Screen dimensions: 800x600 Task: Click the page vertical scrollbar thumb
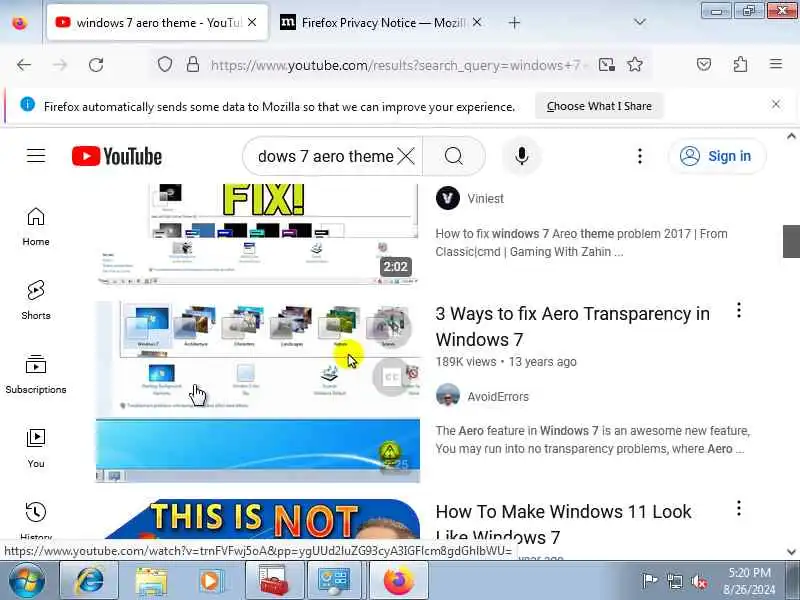pos(791,241)
